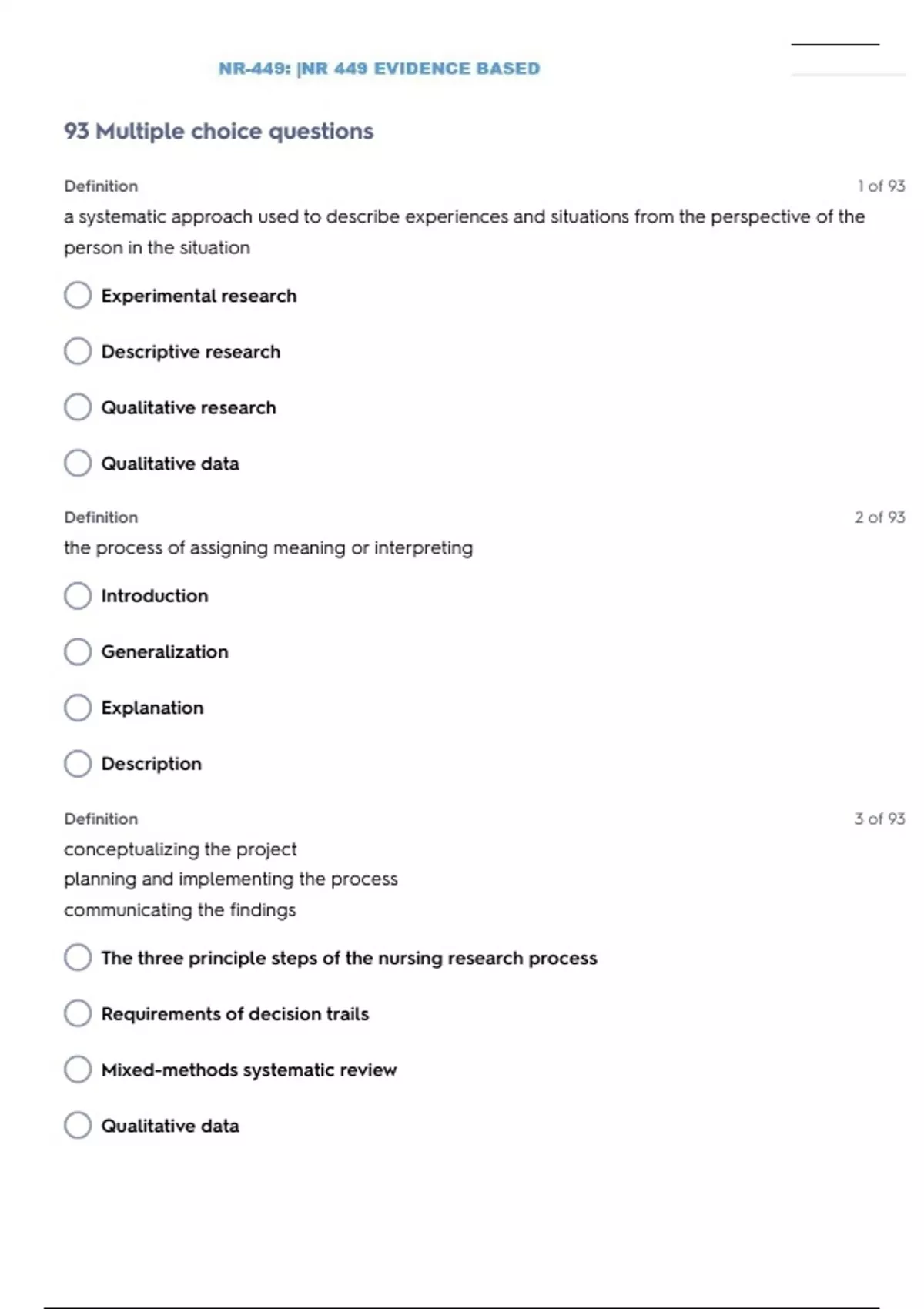Click the 'a systematic approach' definition text
Viewport: 924px width, 1309px height.
464,216
